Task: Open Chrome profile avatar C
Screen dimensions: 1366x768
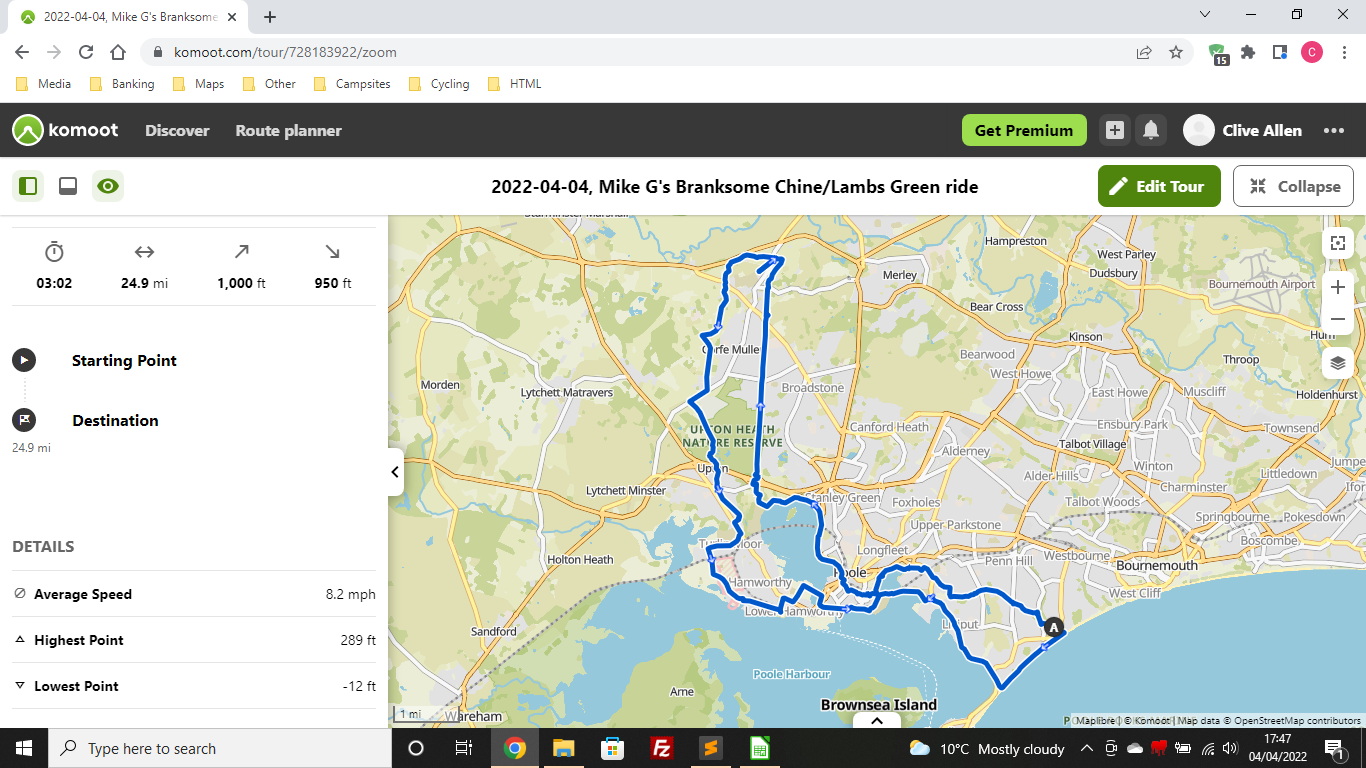Action: point(1312,52)
